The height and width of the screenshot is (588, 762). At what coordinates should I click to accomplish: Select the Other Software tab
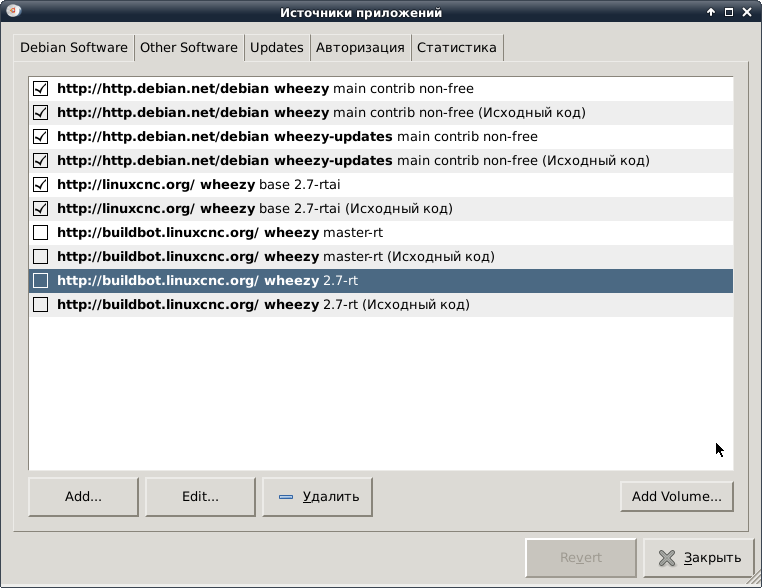[189, 48]
